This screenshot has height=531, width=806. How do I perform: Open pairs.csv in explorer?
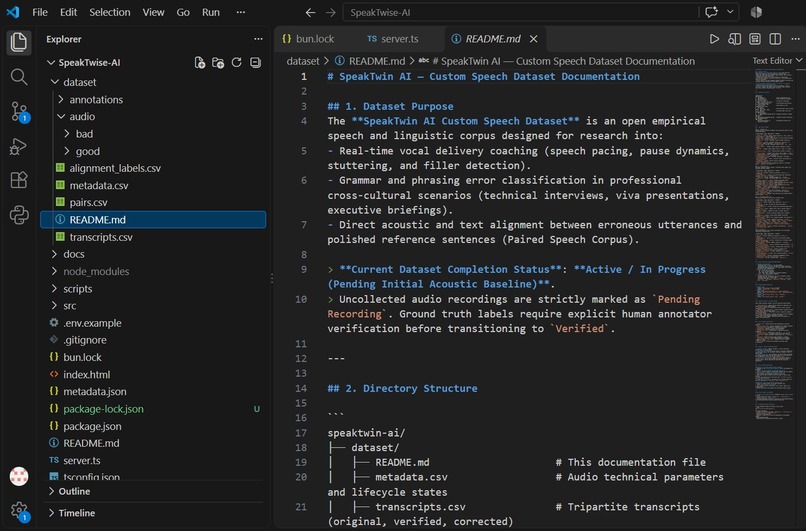pos(88,203)
